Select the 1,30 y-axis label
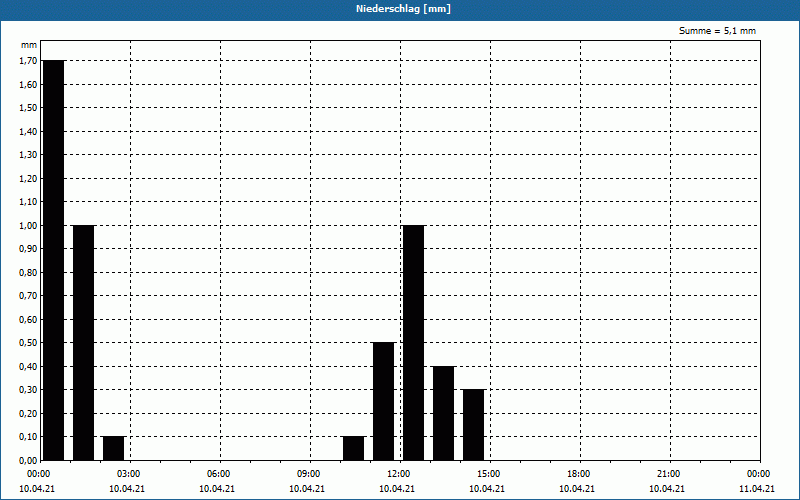This screenshot has width=800, height=500. (x=28, y=155)
